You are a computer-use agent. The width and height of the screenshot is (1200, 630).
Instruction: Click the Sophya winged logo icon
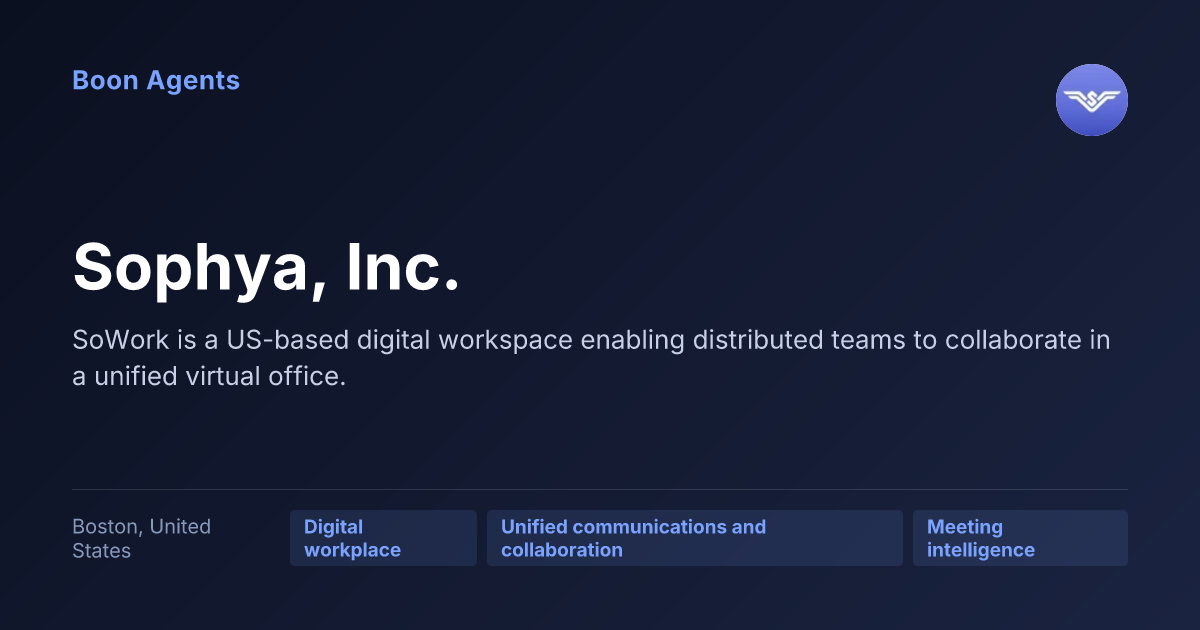tap(1091, 100)
